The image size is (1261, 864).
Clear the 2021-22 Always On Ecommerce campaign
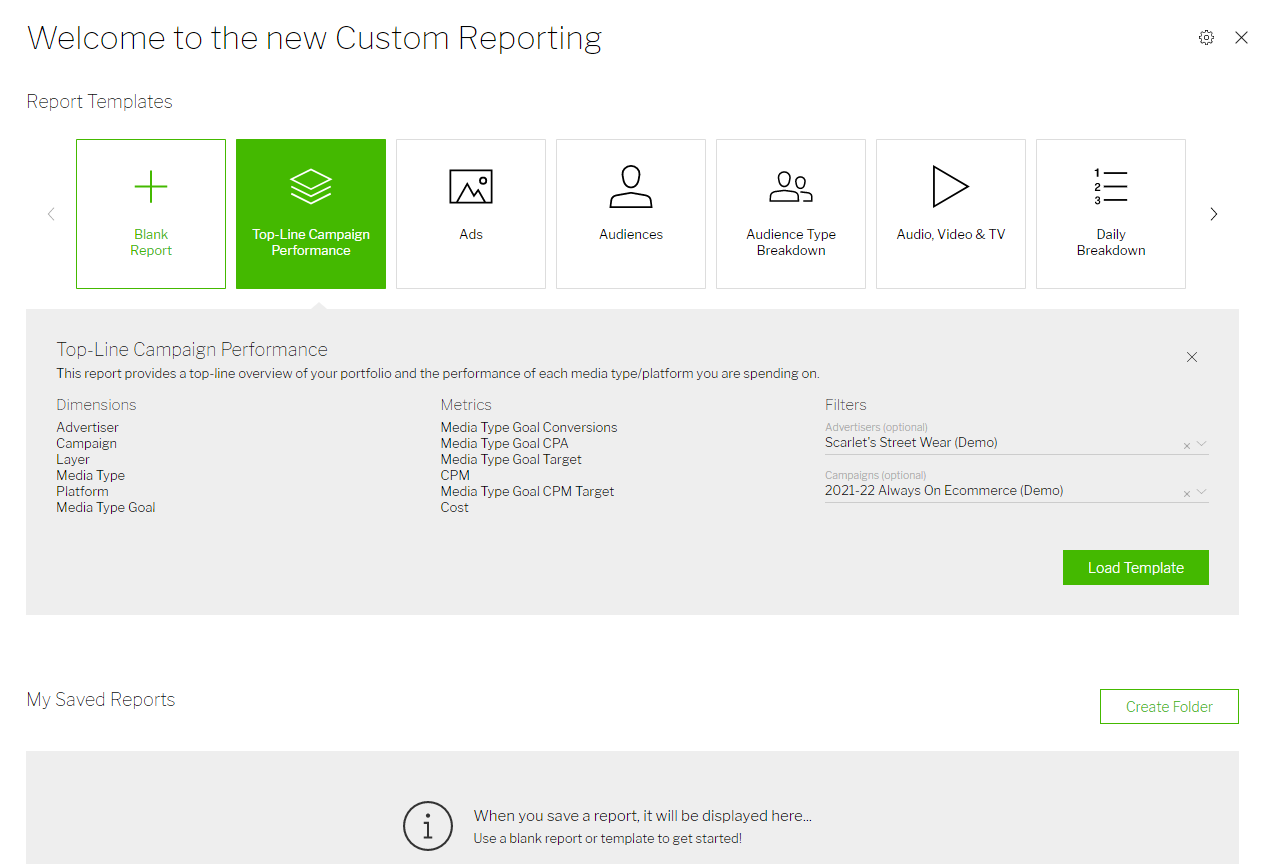coord(1187,494)
